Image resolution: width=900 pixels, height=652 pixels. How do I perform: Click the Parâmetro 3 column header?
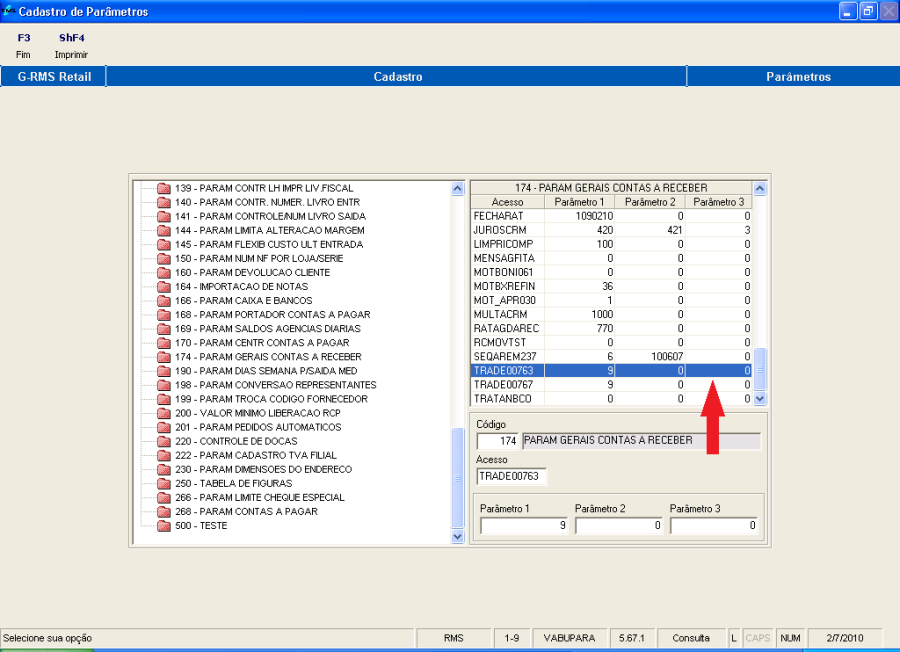click(718, 202)
